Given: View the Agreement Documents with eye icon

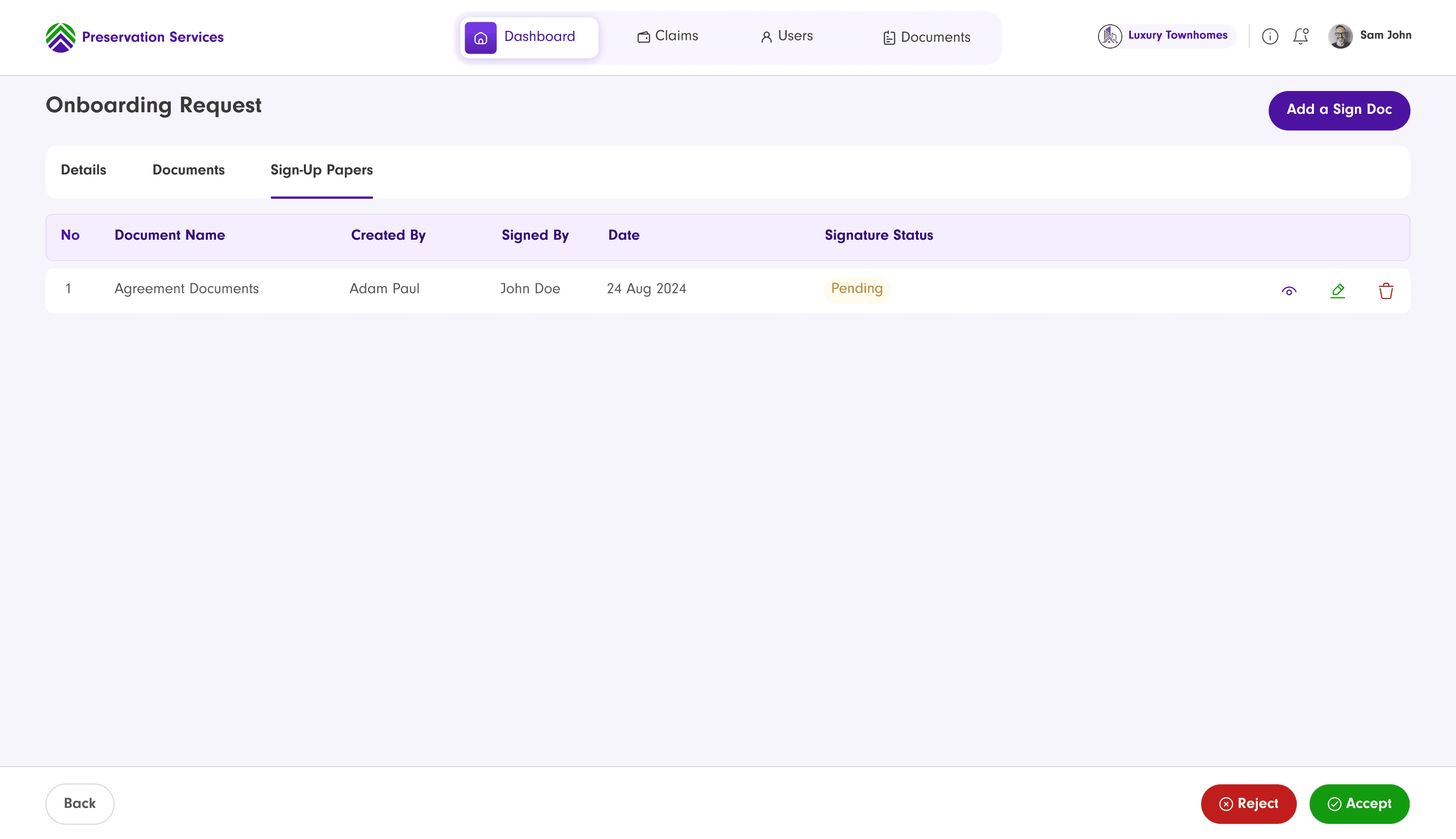Looking at the screenshot, I should tap(1288, 291).
